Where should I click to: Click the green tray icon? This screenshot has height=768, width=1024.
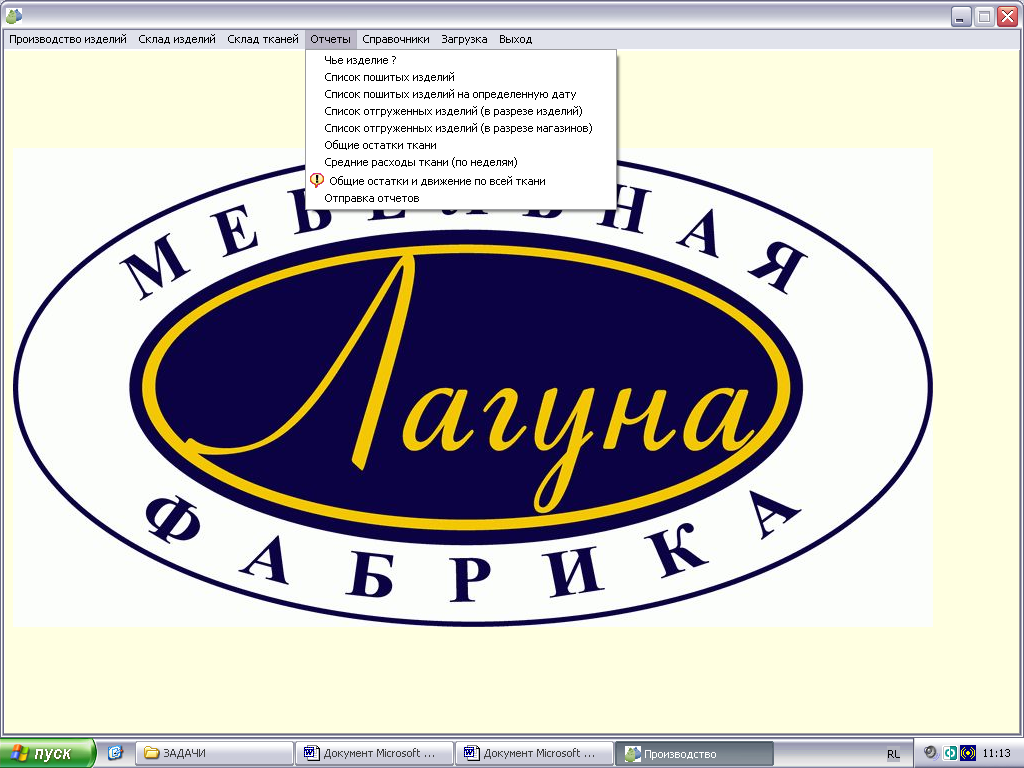(x=950, y=753)
